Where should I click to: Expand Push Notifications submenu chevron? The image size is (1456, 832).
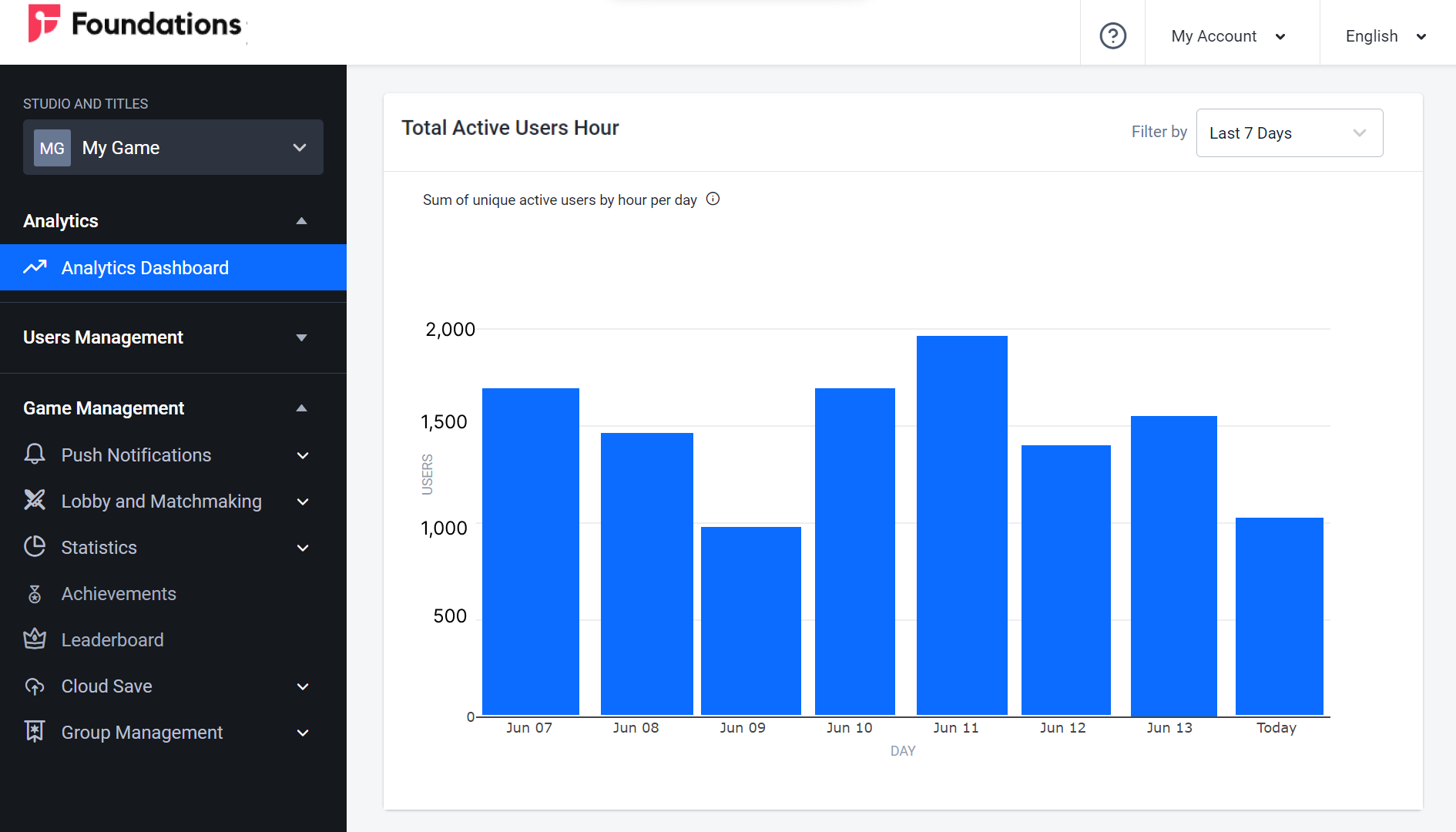pyautogui.click(x=303, y=455)
